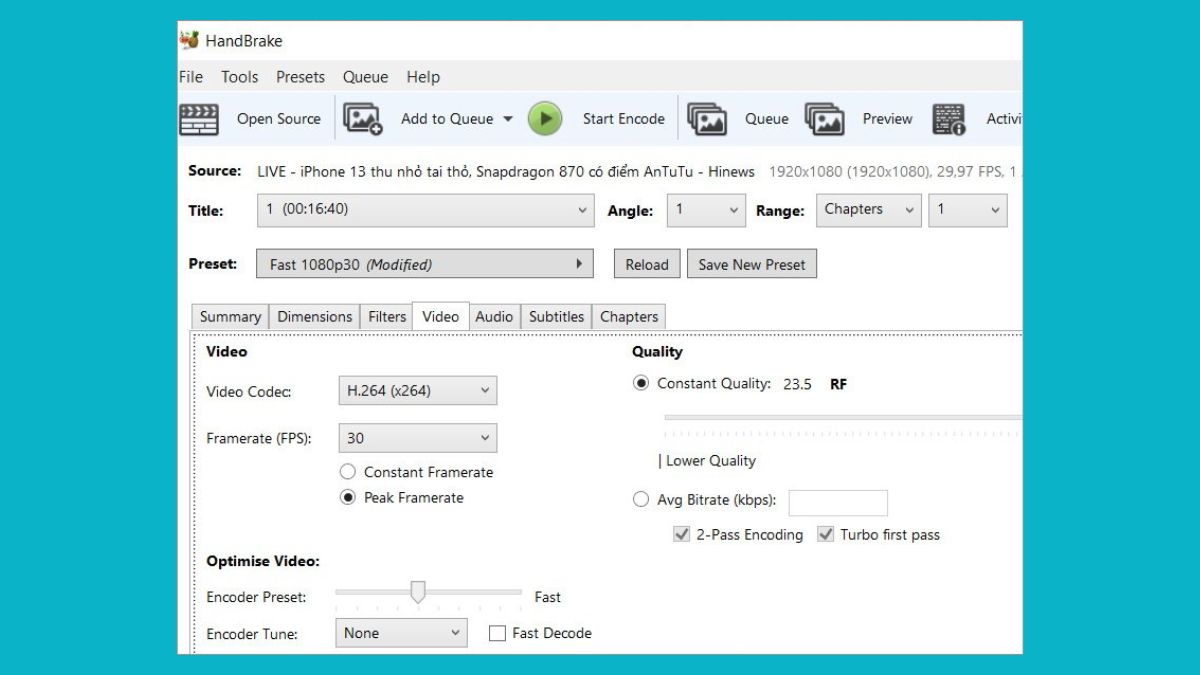
Task: Click the Activity log document icon
Action: pyautogui.click(x=949, y=119)
